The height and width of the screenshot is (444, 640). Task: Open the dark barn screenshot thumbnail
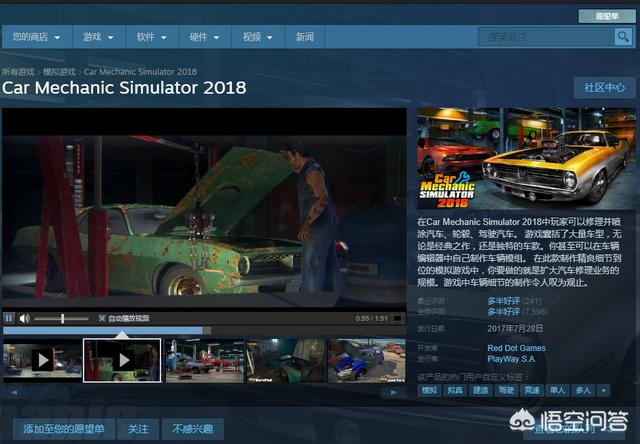coord(286,360)
